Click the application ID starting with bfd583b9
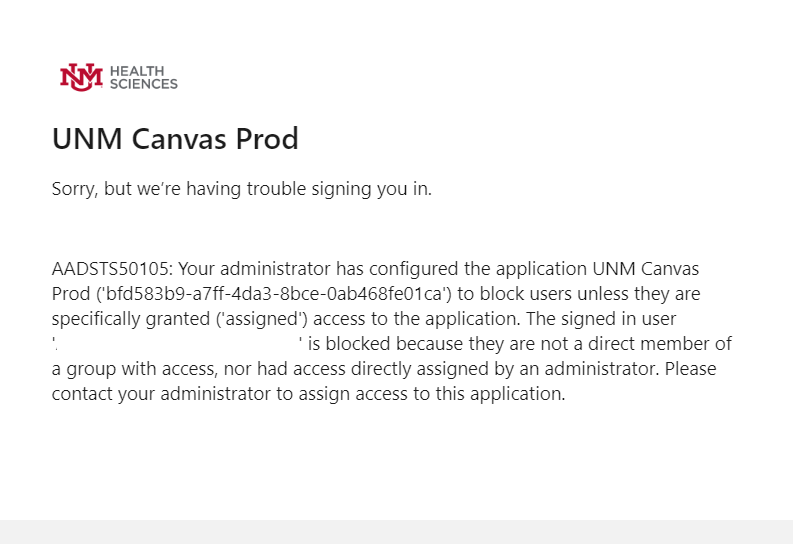793x544 pixels. [x=273, y=294]
